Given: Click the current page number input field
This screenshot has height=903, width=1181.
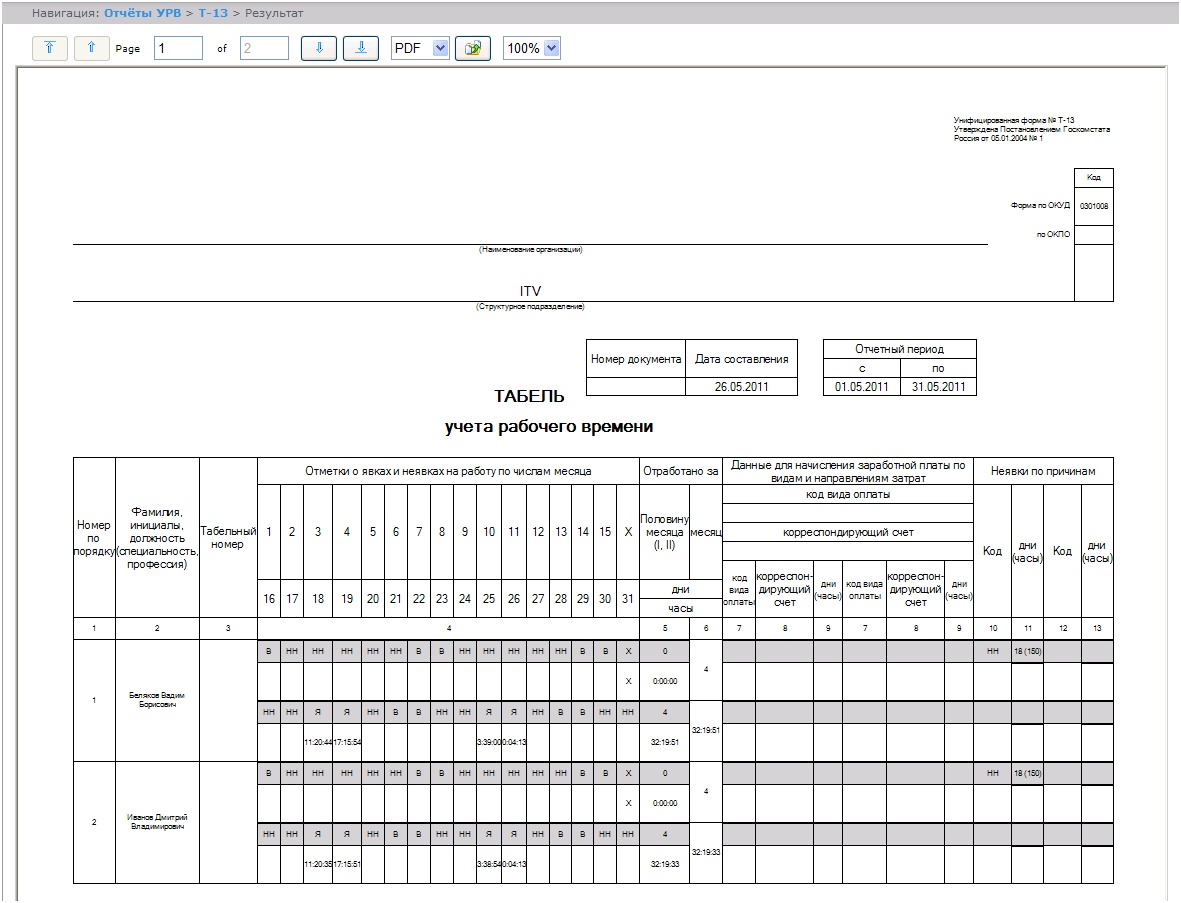Looking at the screenshot, I should coord(178,49).
